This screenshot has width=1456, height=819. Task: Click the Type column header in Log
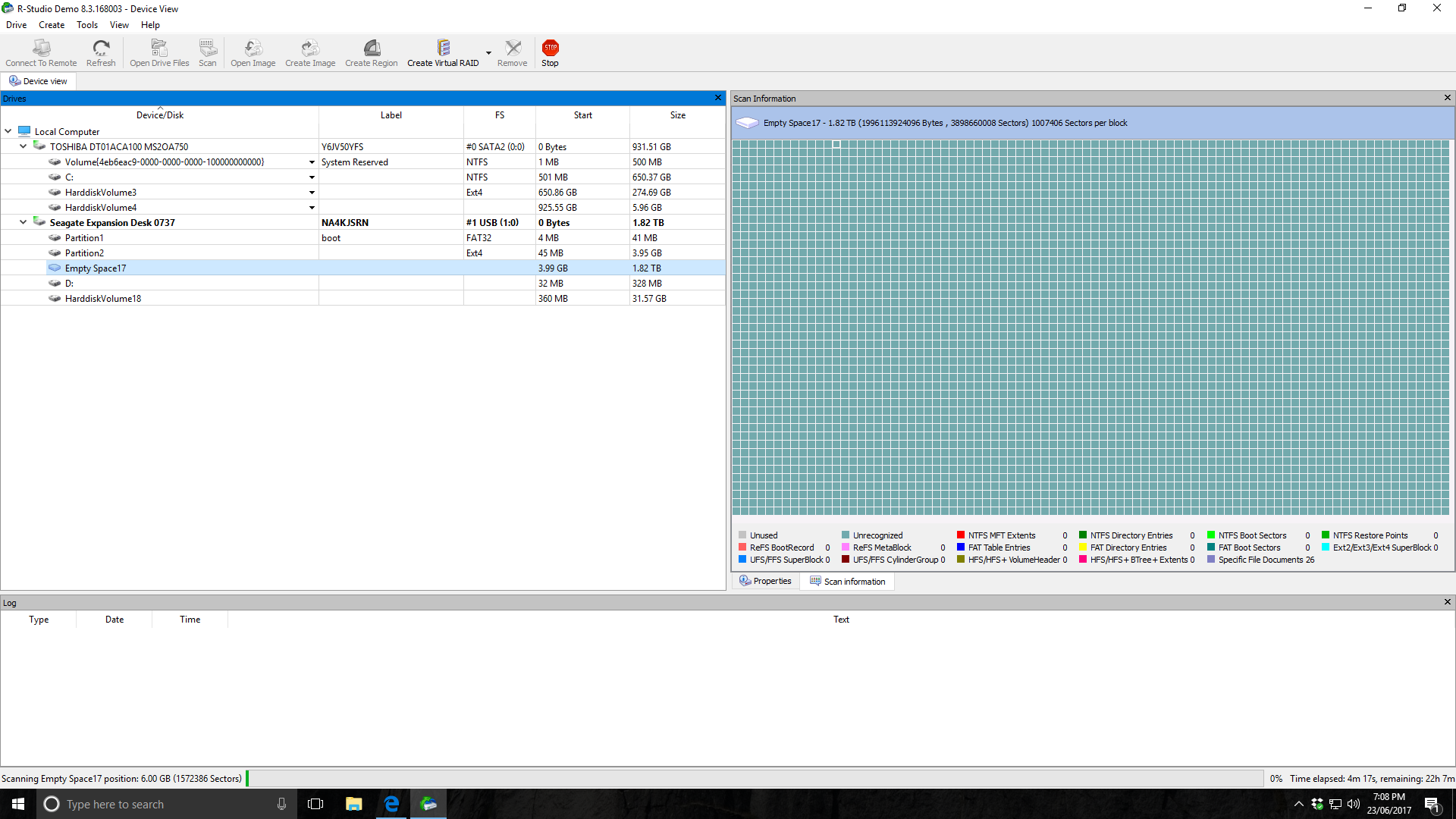pos(39,620)
